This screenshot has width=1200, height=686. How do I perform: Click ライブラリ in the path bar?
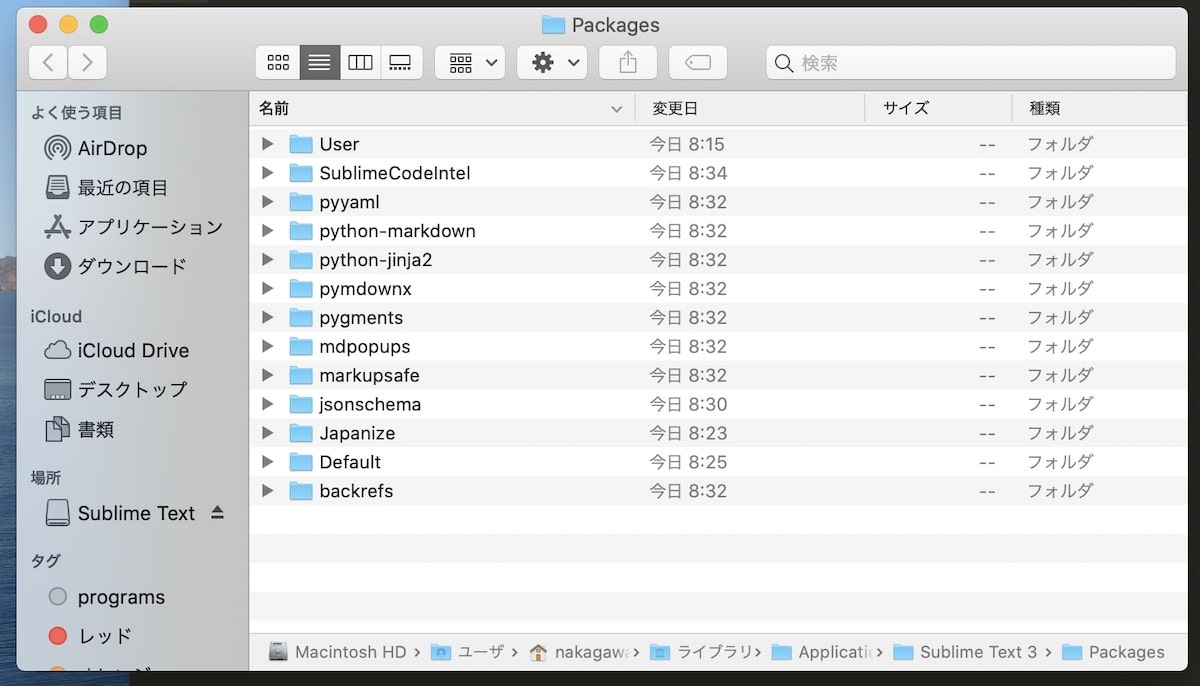(x=700, y=652)
